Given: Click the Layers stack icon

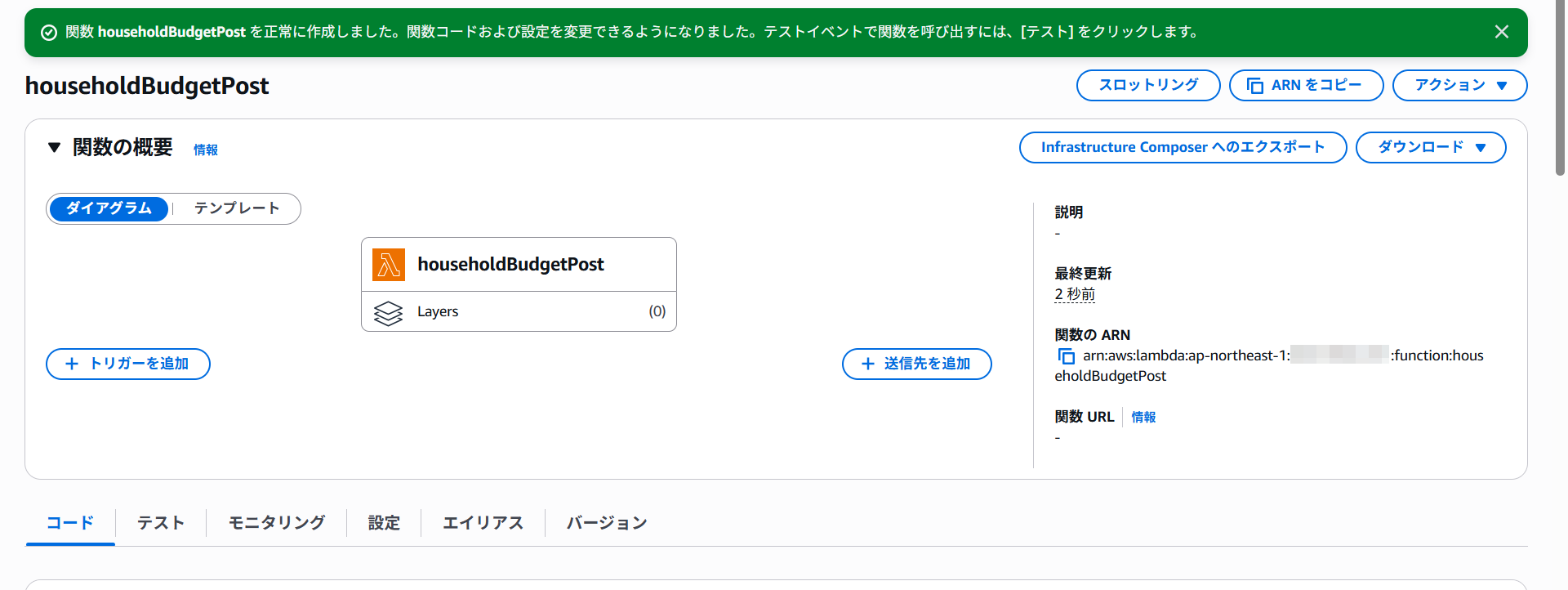Looking at the screenshot, I should tap(388, 312).
